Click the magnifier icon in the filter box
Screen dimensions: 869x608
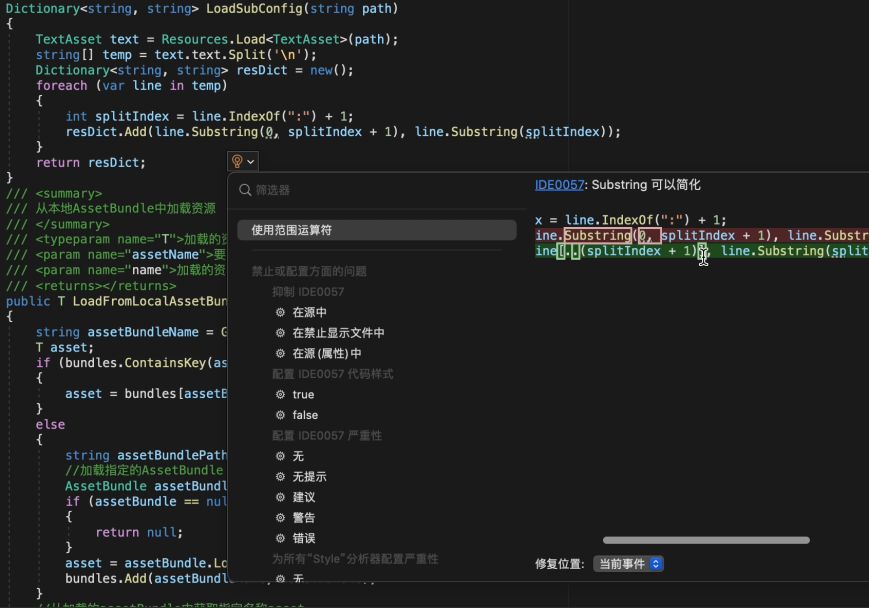[245, 190]
